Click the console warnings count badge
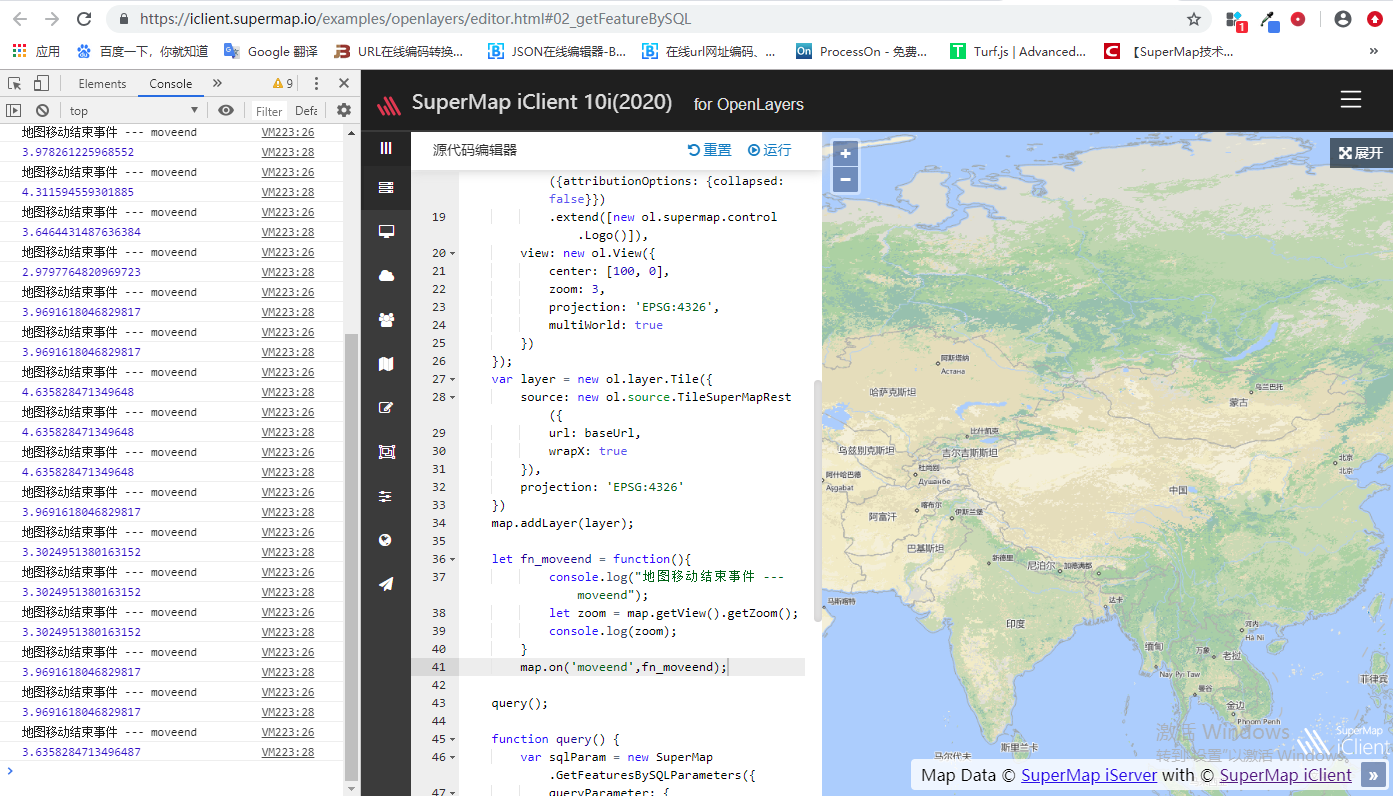1393x796 pixels. click(x=283, y=84)
